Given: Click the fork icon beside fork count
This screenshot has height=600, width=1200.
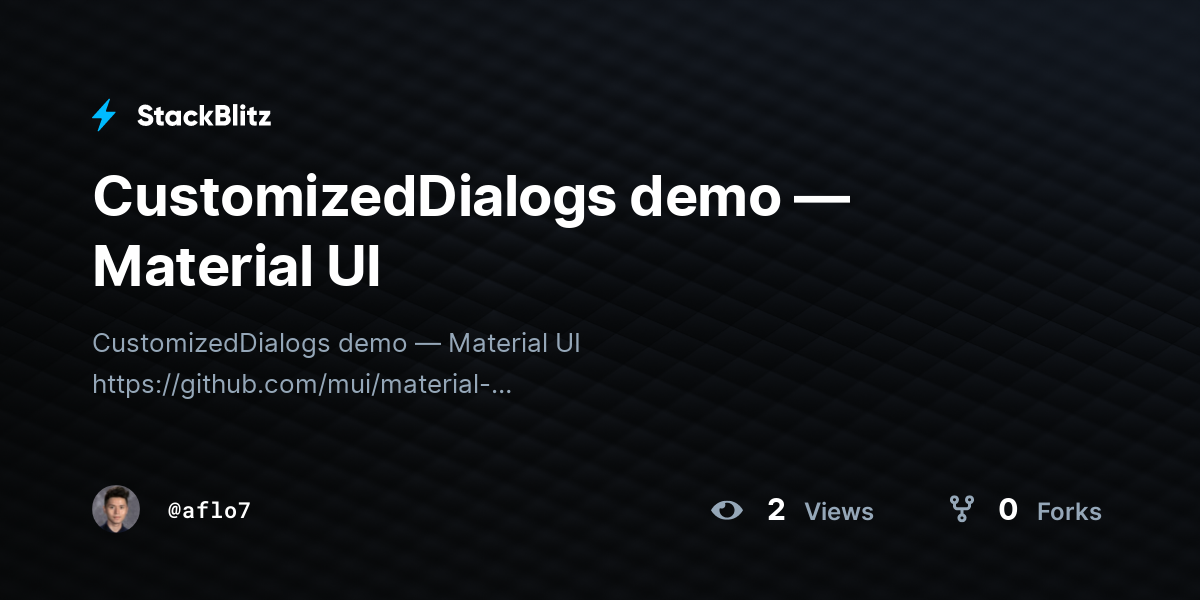Looking at the screenshot, I should tap(961, 510).
